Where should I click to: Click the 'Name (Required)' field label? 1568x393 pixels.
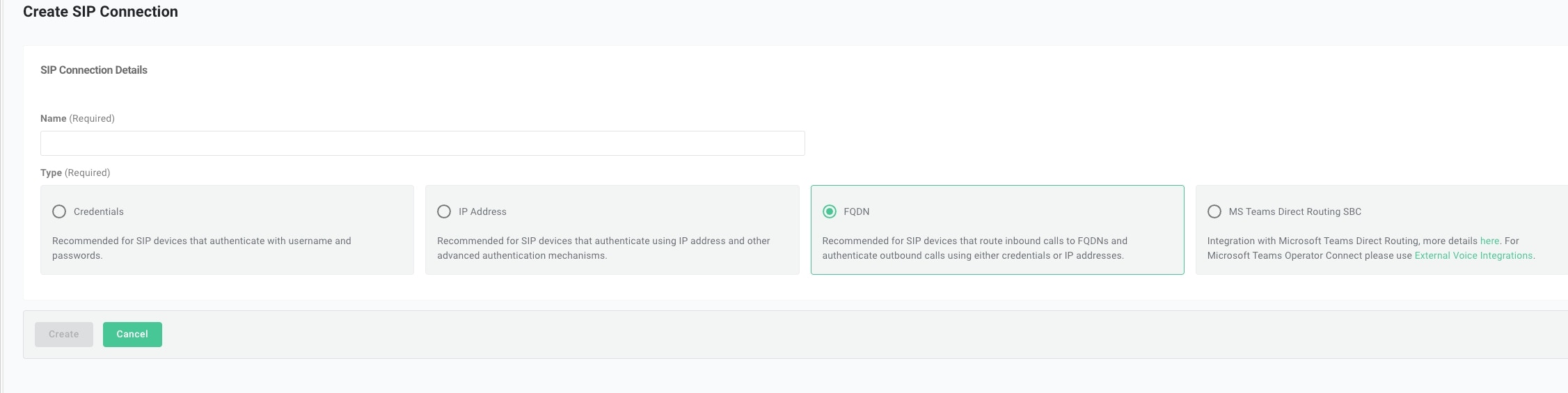(77, 118)
